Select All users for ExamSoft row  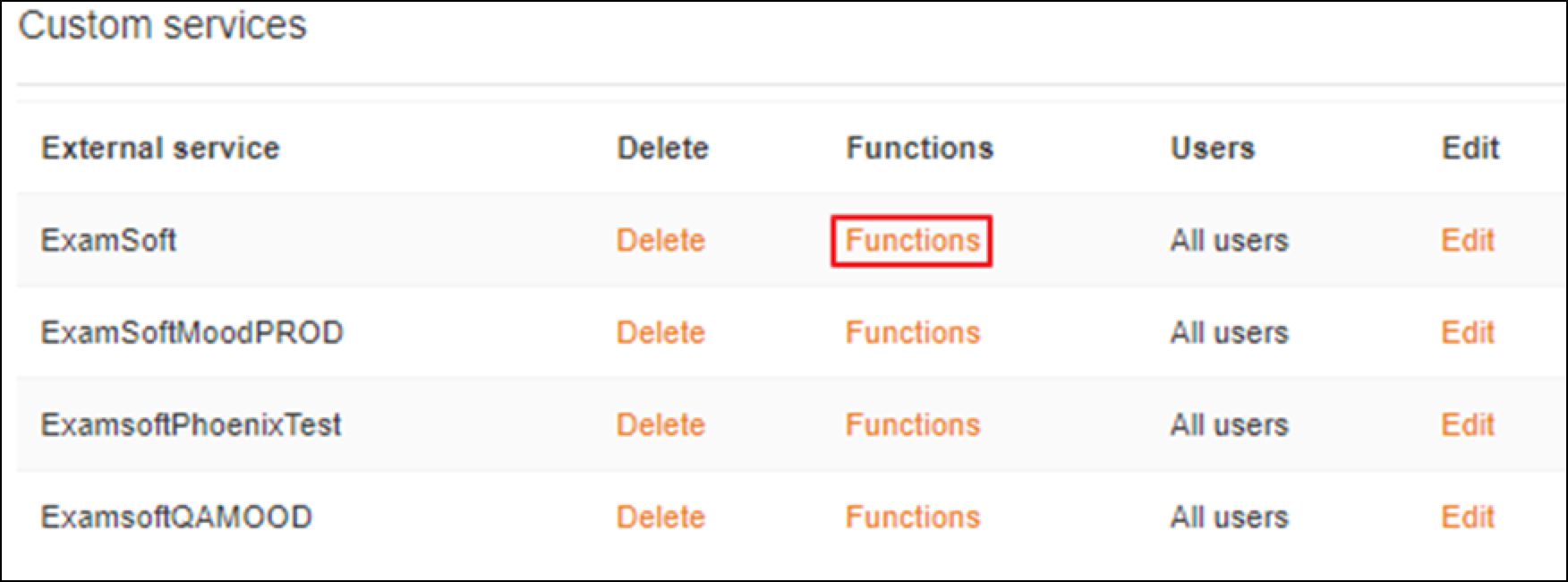pyautogui.click(x=1229, y=240)
